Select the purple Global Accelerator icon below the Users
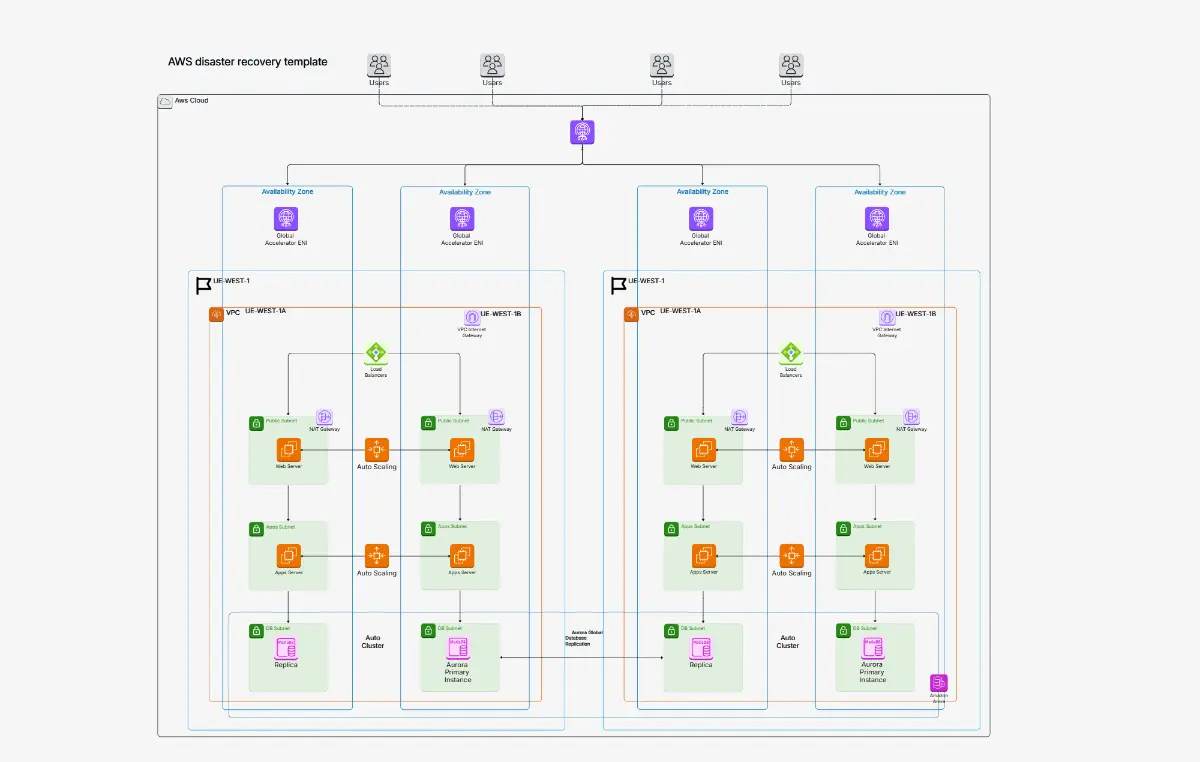1200x762 pixels. coord(582,131)
